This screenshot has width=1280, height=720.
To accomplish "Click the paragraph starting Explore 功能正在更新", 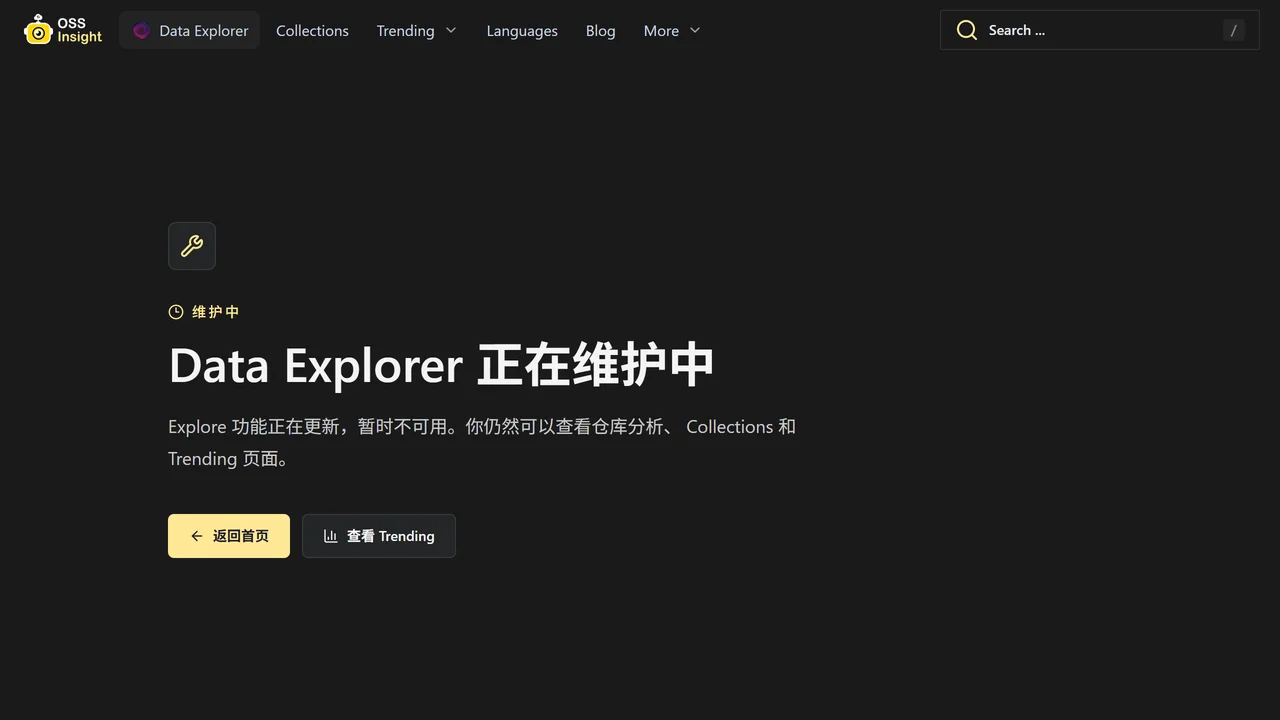I will [482, 443].
